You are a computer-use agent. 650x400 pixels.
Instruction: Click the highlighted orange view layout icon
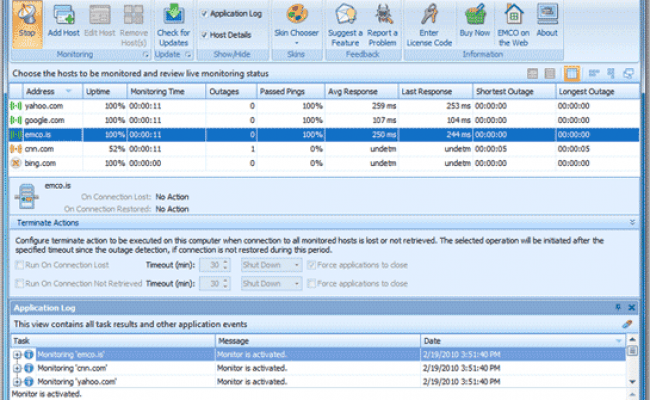(x=572, y=74)
